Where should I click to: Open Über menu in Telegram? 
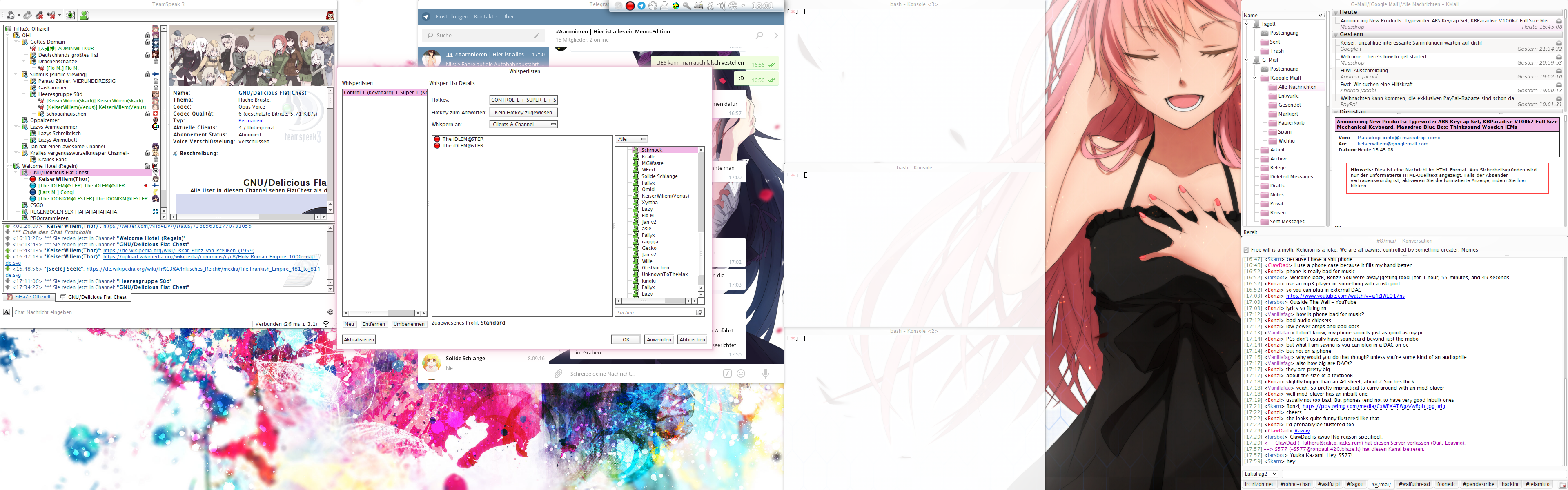pos(508,16)
